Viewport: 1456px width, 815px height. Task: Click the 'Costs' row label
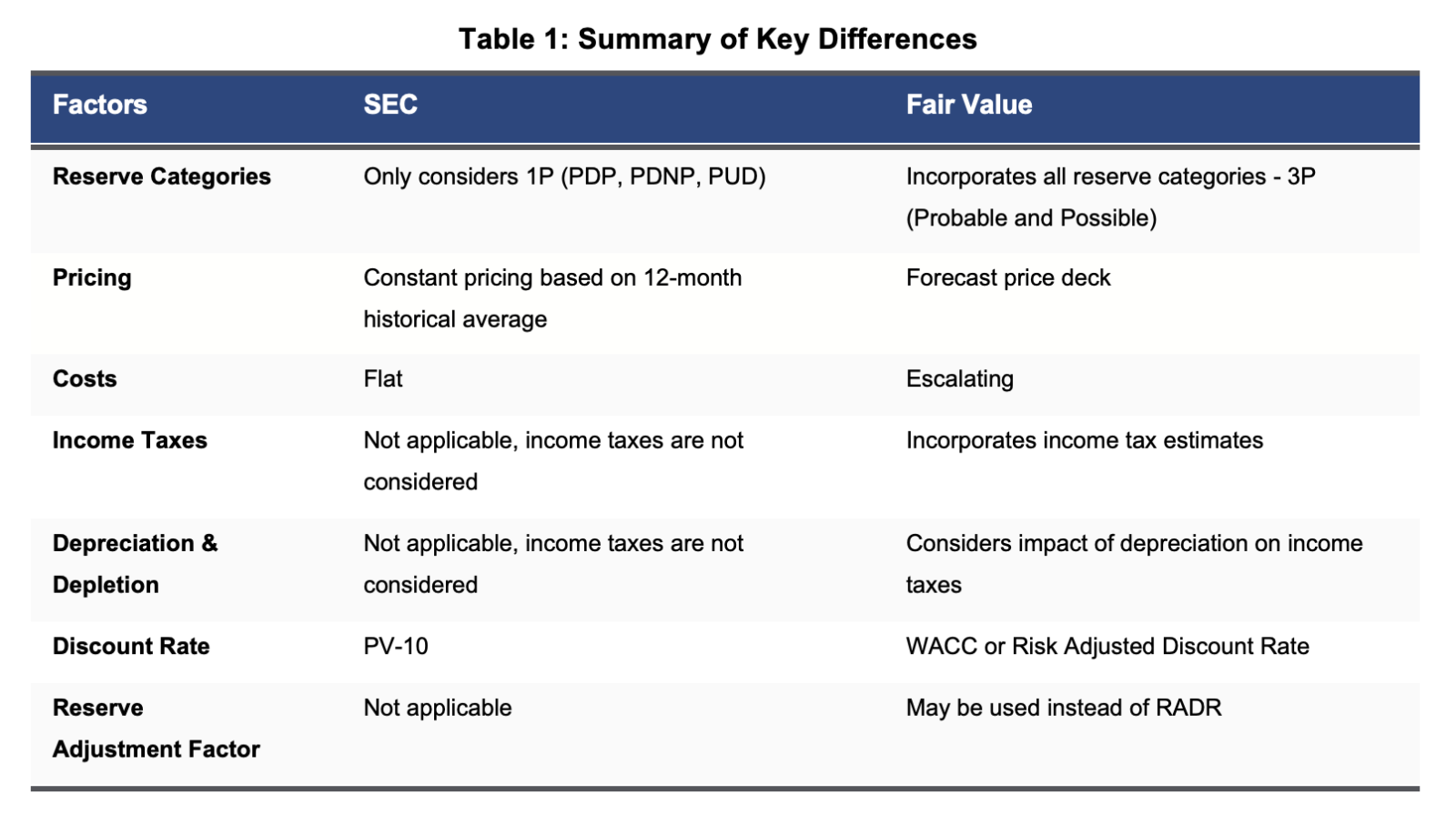click(85, 379)
